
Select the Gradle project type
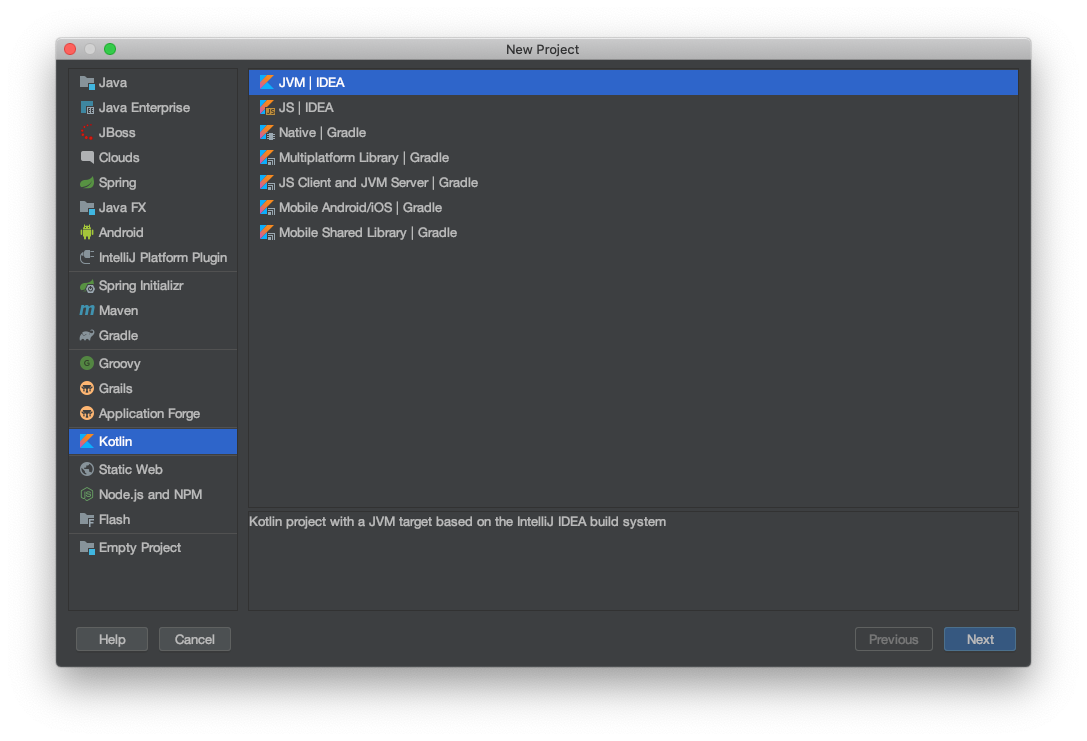tap(153, 335)
